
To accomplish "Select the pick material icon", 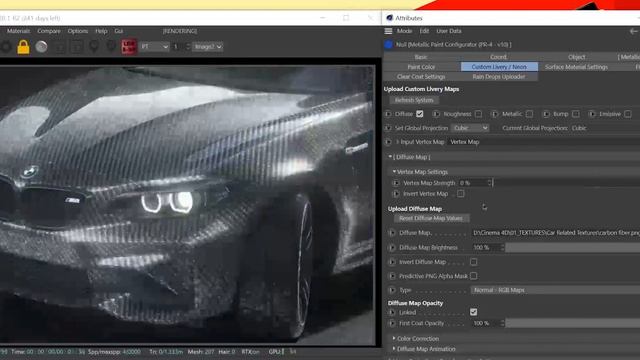I will point(111,47).
